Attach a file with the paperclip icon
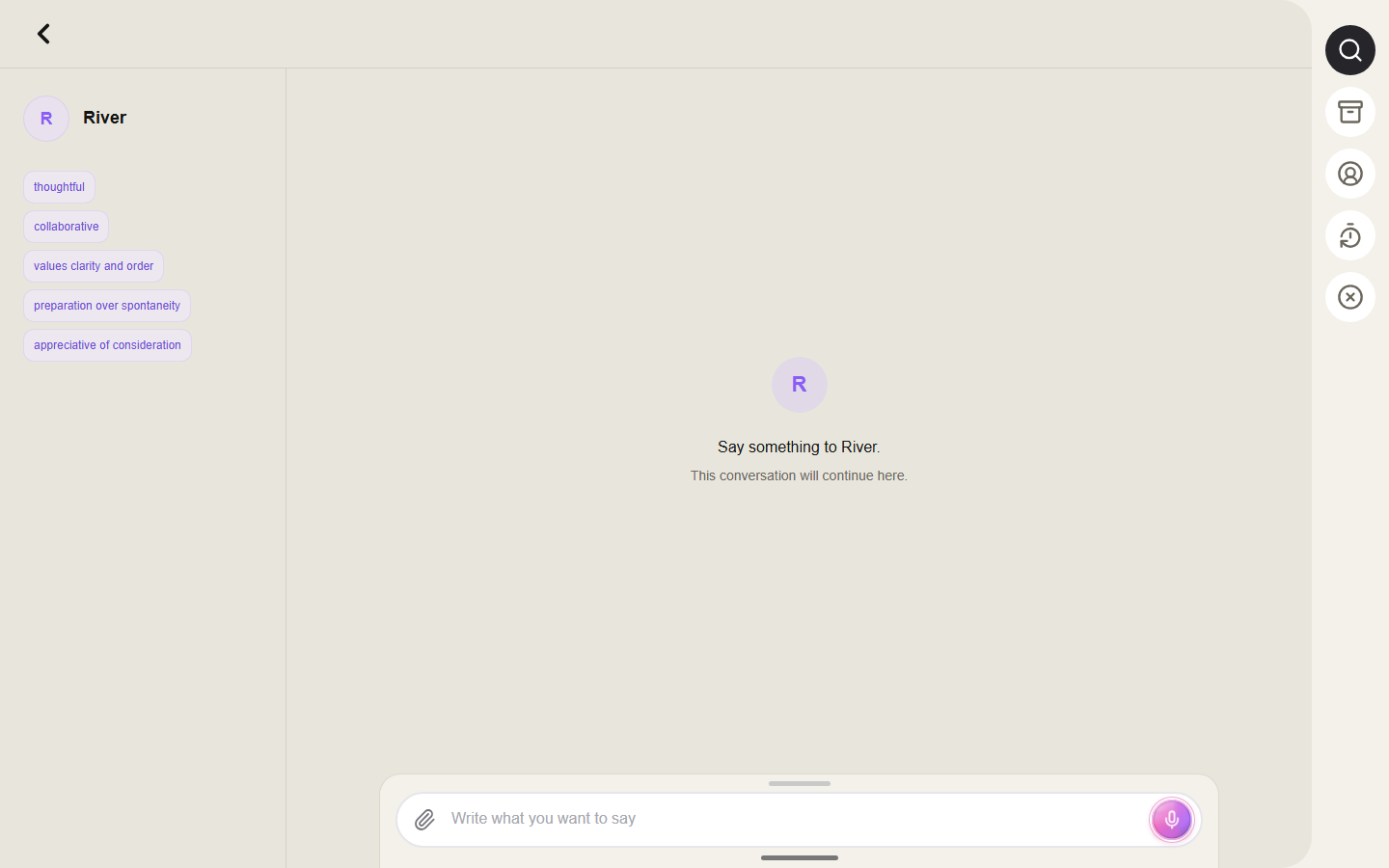This screenshot has width=1389, height=868. [424, 820]
